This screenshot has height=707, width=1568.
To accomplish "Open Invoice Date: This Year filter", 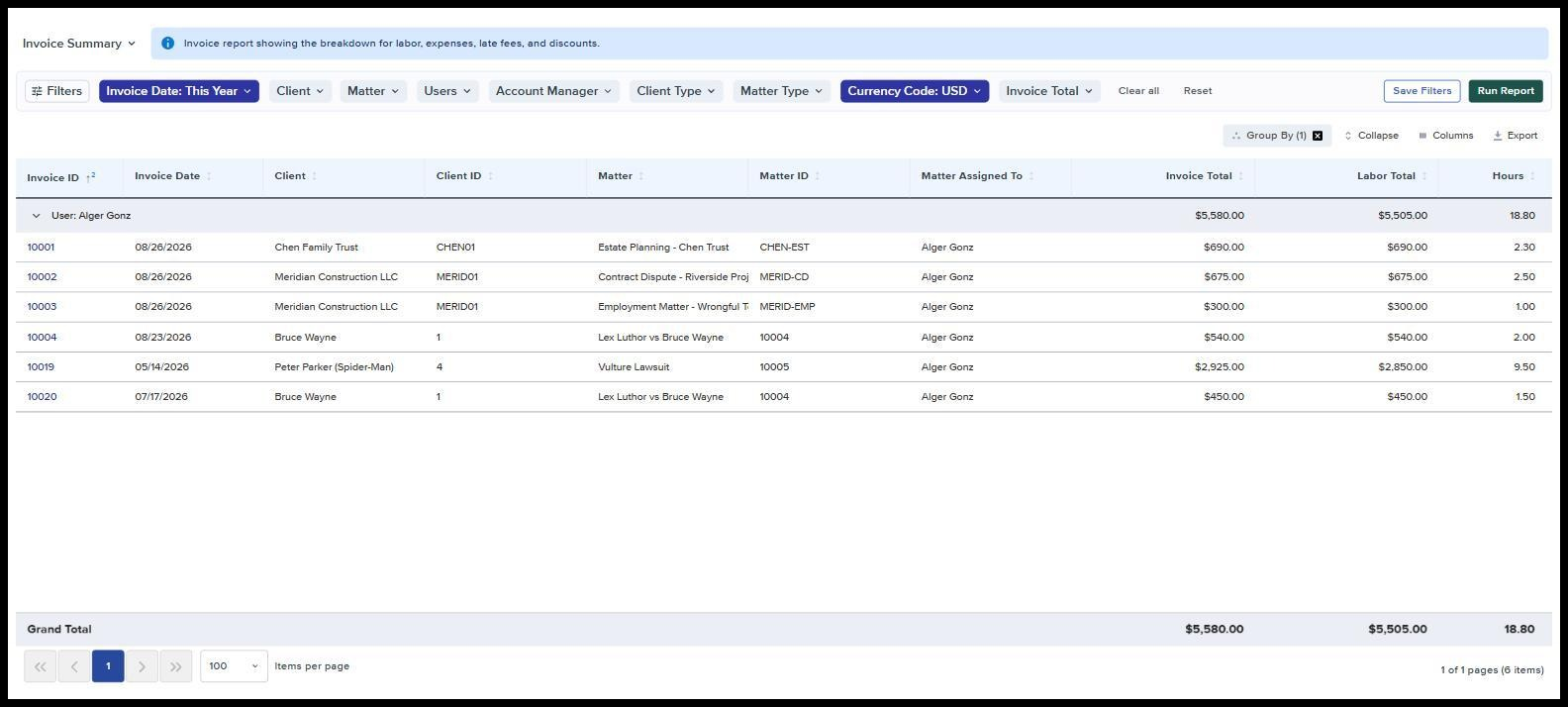I will [179, 91].
